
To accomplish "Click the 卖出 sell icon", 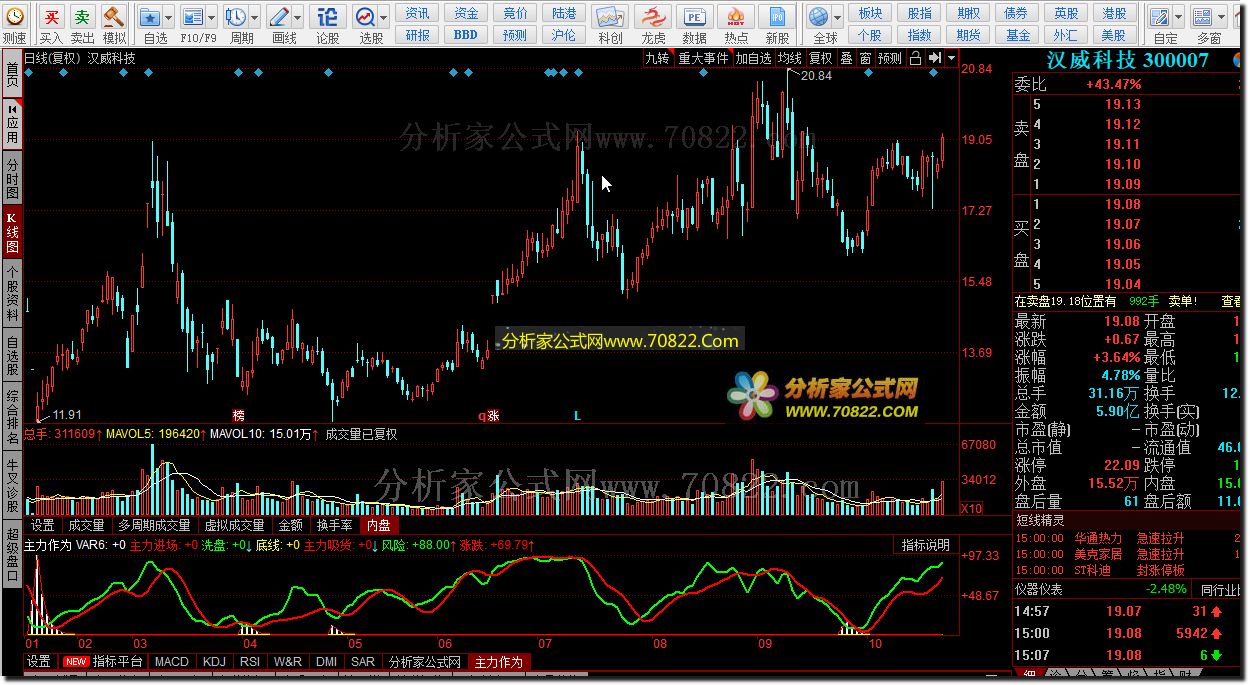I will 82,17.
